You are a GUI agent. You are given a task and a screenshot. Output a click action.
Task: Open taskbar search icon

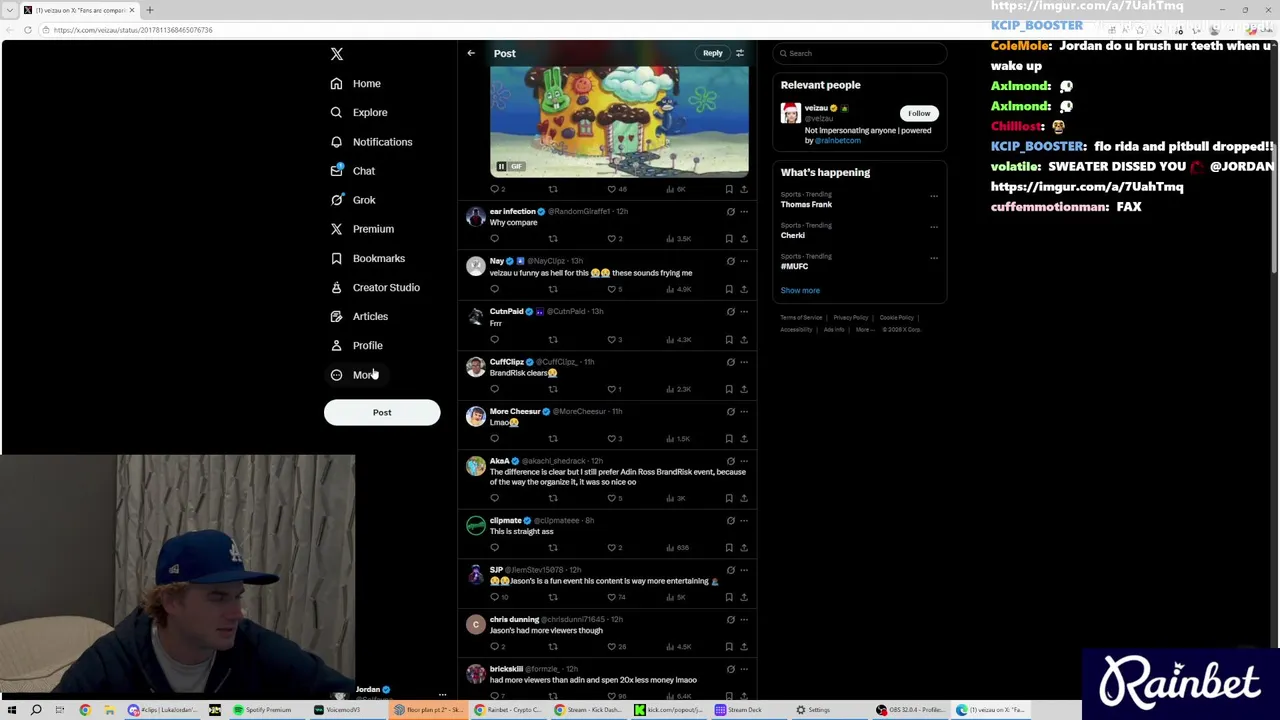pos(36,710)
